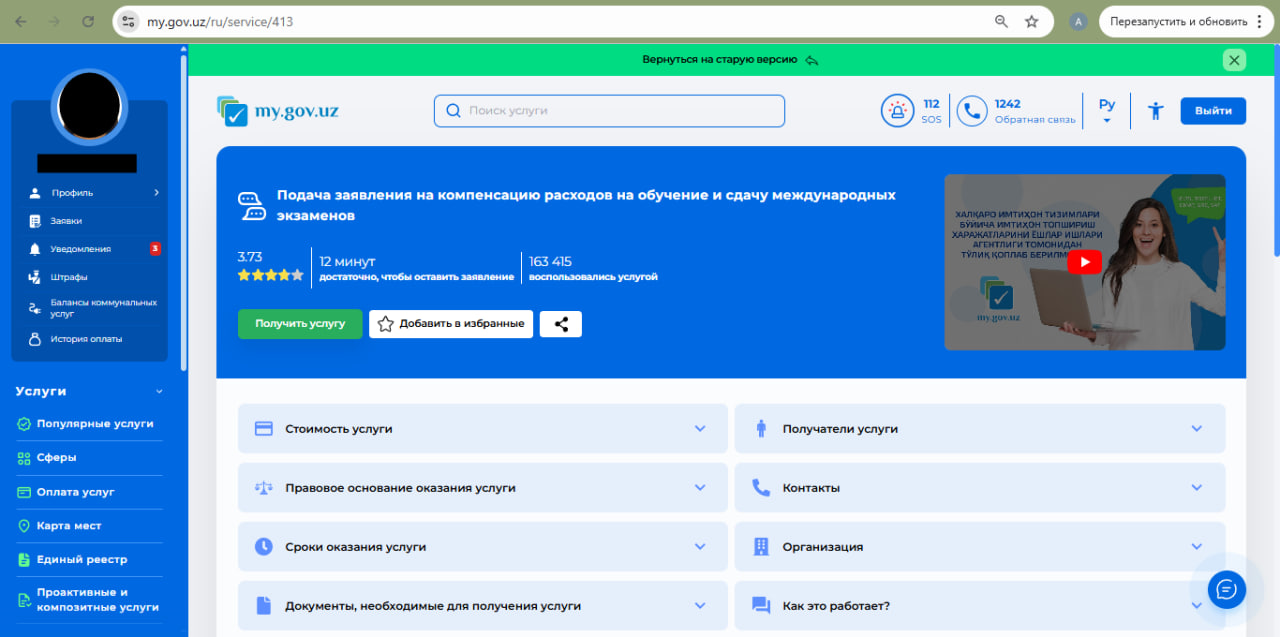Click the 1242 feedback phone icon

(x=971, y=111)
